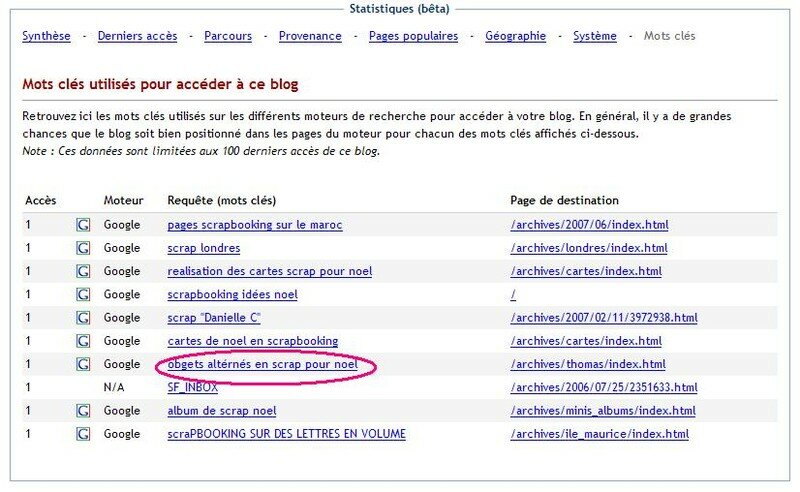Image resolution: width=800 pixels, height=492 pixels.
Task: Go to the Provenance tab
Action: pos(310,36)
